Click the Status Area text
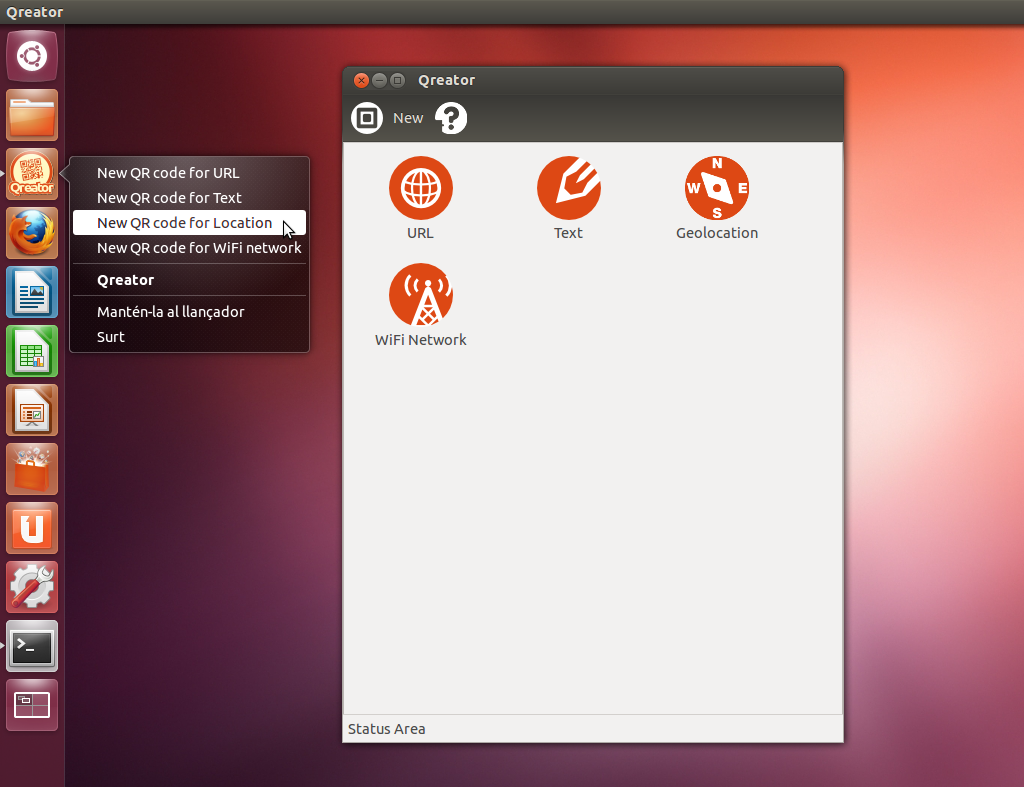Screen dimensions: 1024x787 pos(387,729)
